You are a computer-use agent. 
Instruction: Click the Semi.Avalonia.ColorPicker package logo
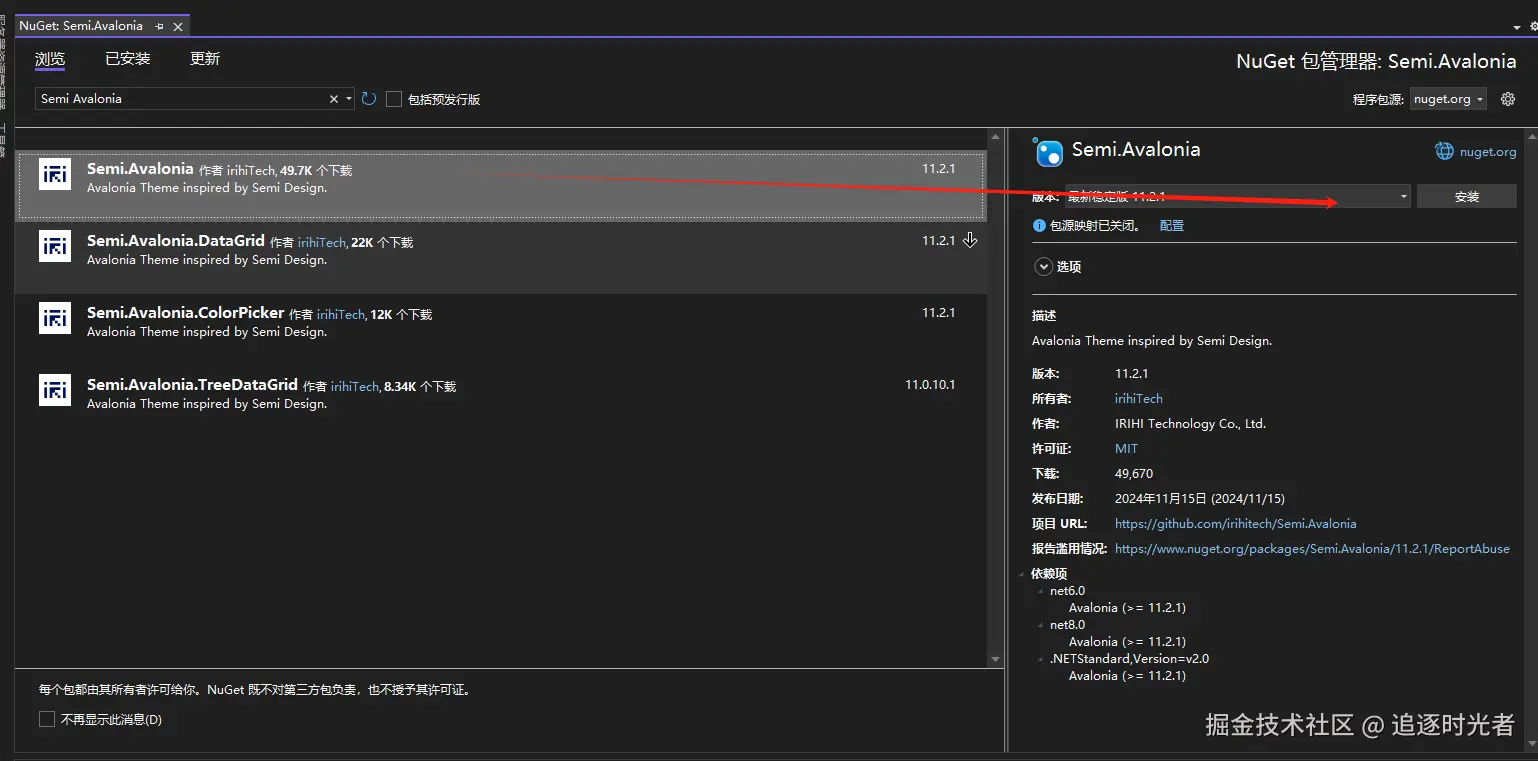[55, 318]
